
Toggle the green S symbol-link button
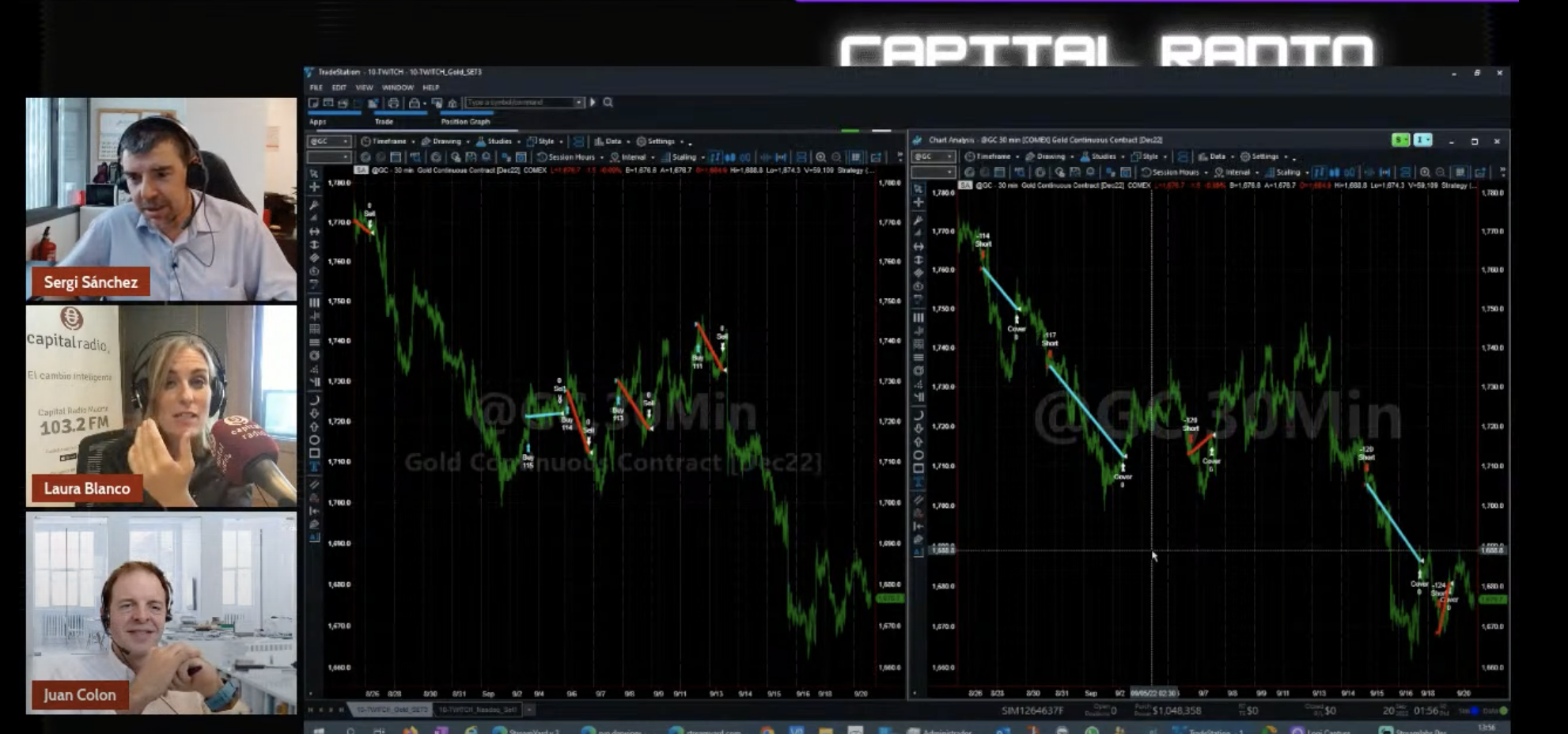click(1400, 140)
